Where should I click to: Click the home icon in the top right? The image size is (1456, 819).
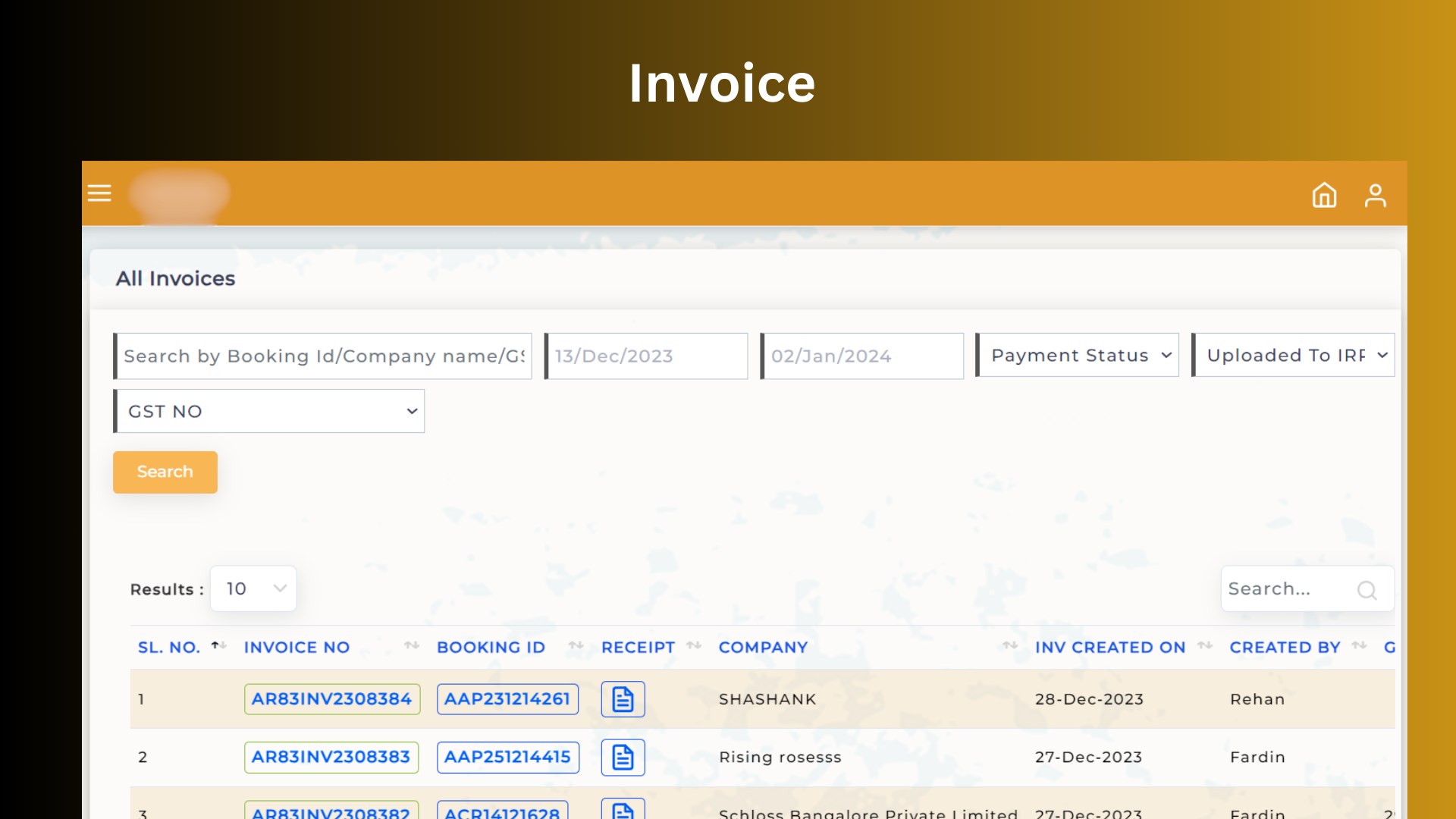point(1325,193)
